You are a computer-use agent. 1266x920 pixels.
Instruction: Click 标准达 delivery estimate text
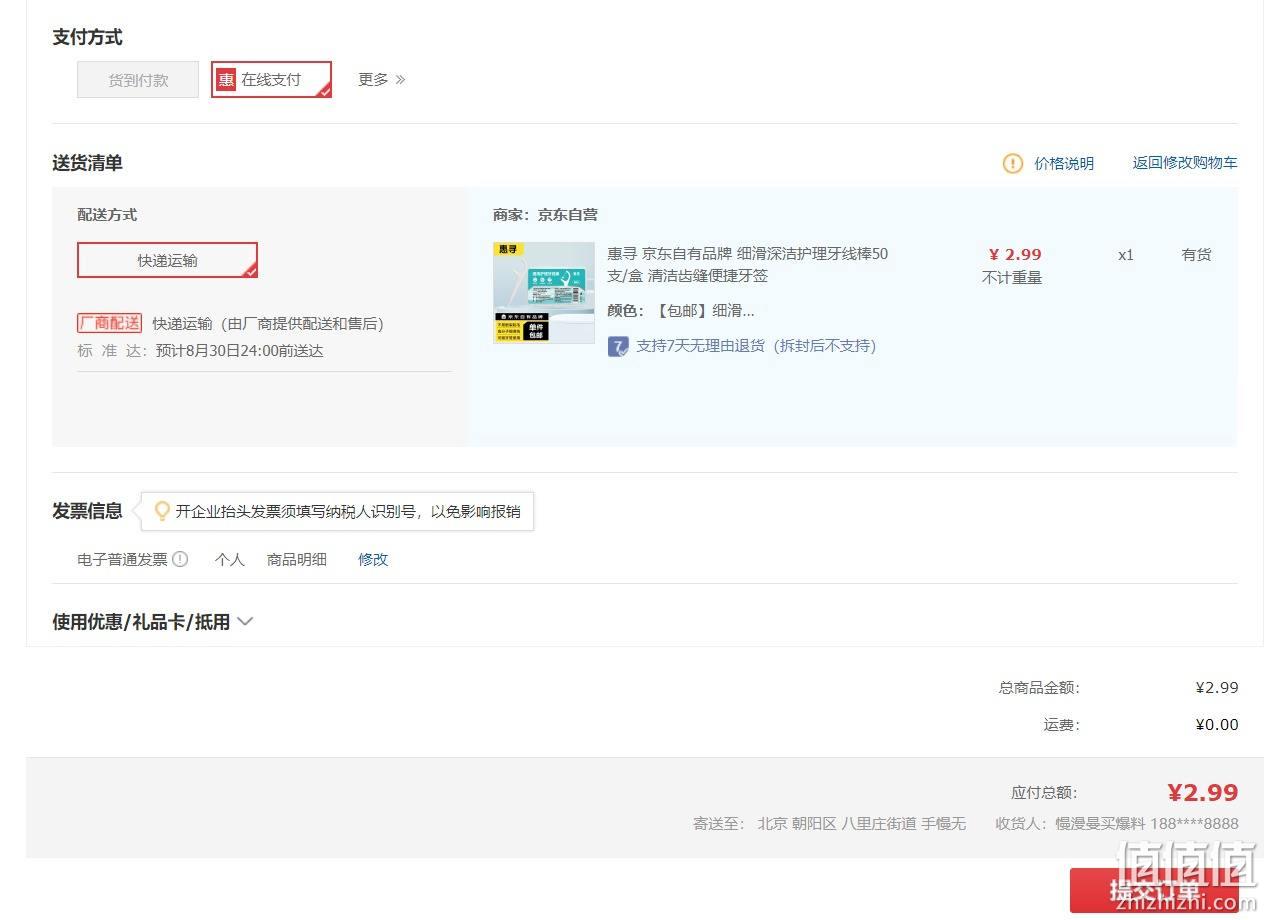200,351
